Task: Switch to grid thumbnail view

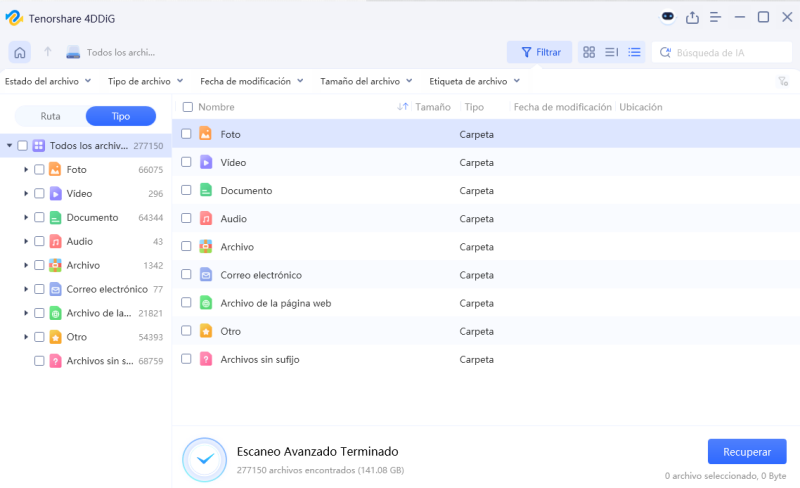Action: tap(589, 52)
